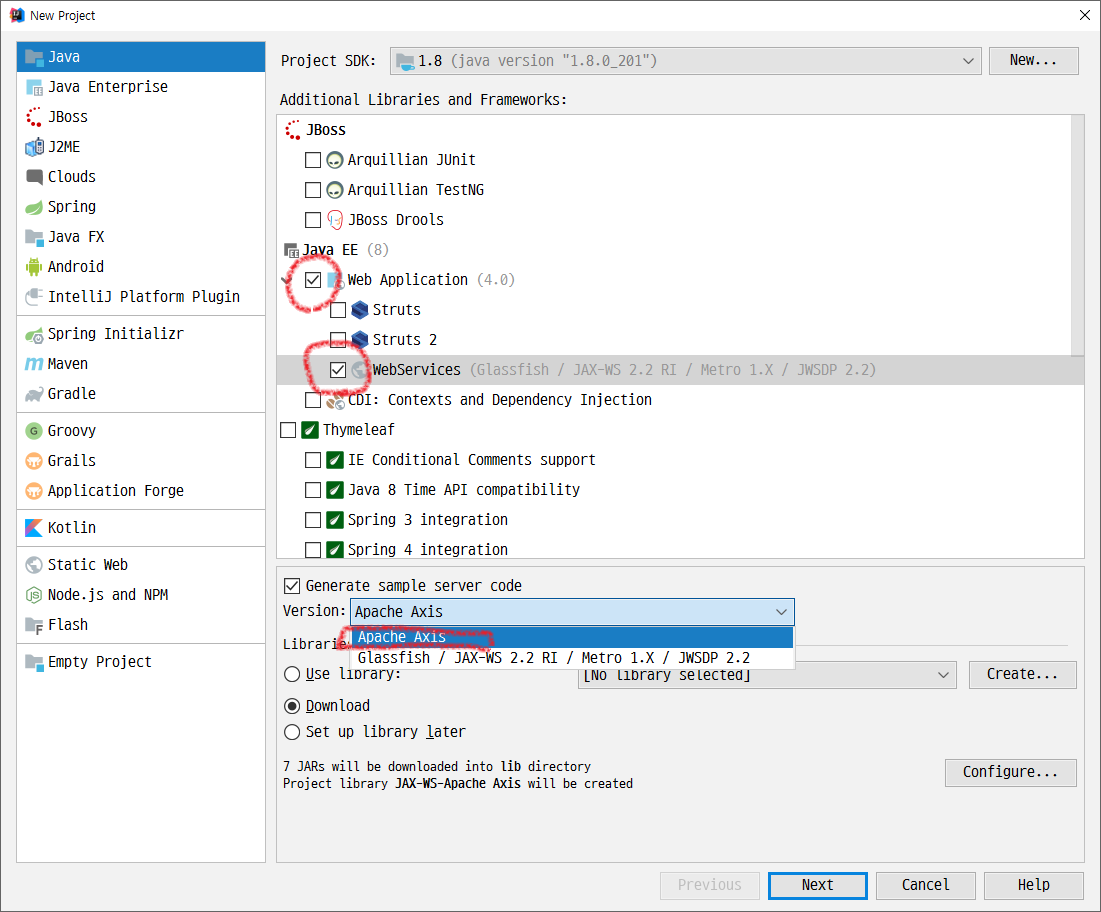The image size is (1101, 912).
Task: Select the Kotlin icon
Action: [x=34, y=528]
